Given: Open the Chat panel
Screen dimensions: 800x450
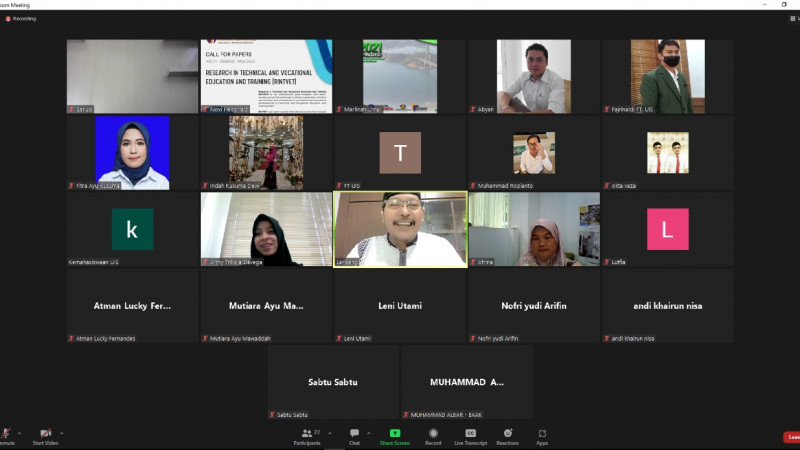Looking at the screenshot, I should [354, 436].
